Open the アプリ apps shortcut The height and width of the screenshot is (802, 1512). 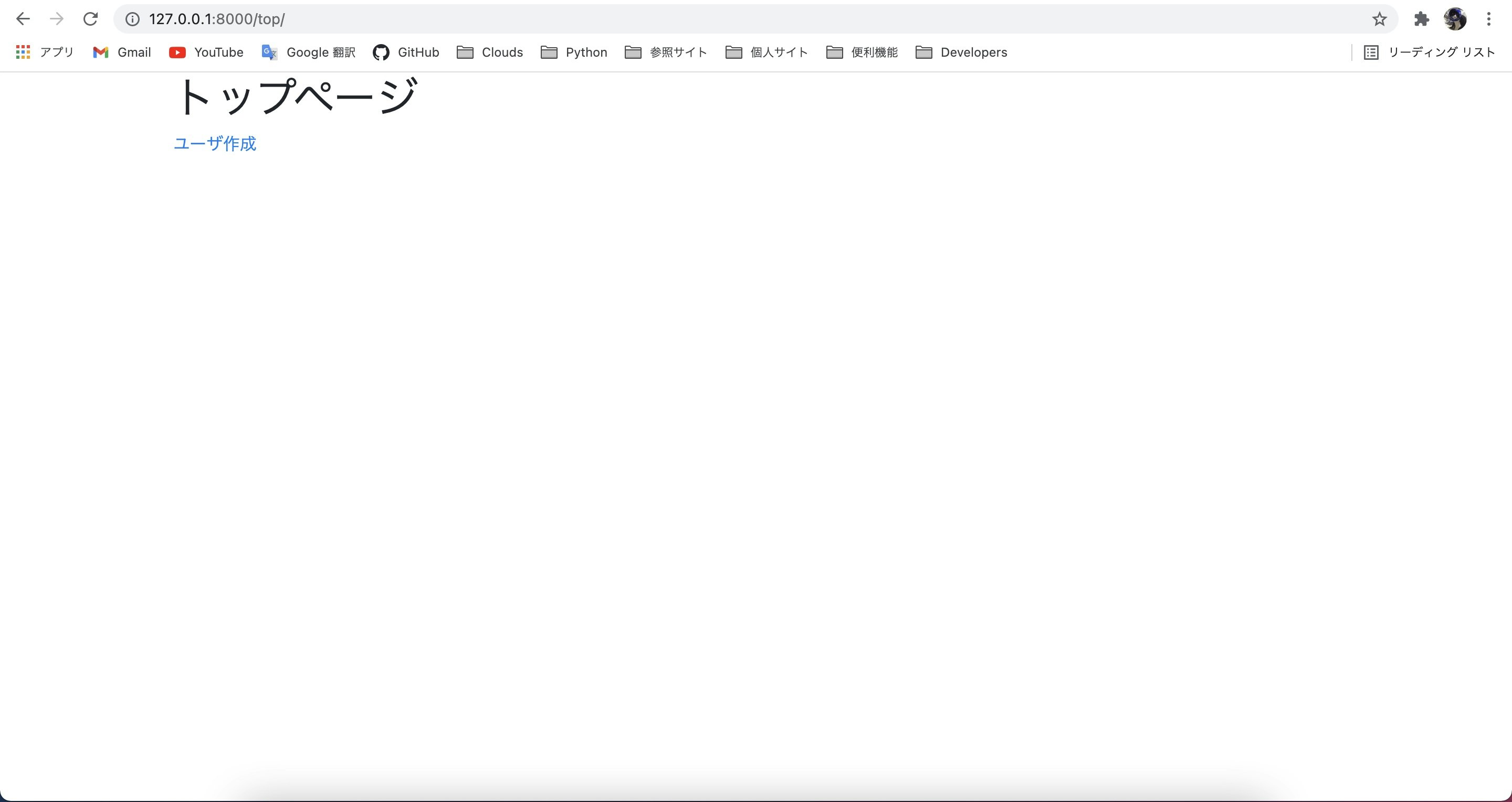coord(45,52)
